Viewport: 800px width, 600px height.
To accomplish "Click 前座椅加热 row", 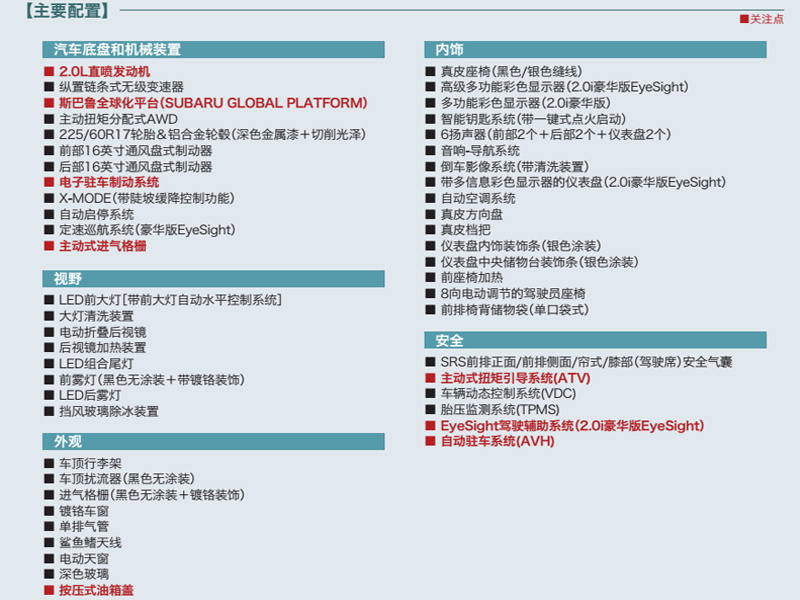I will (x=464, y=278).
